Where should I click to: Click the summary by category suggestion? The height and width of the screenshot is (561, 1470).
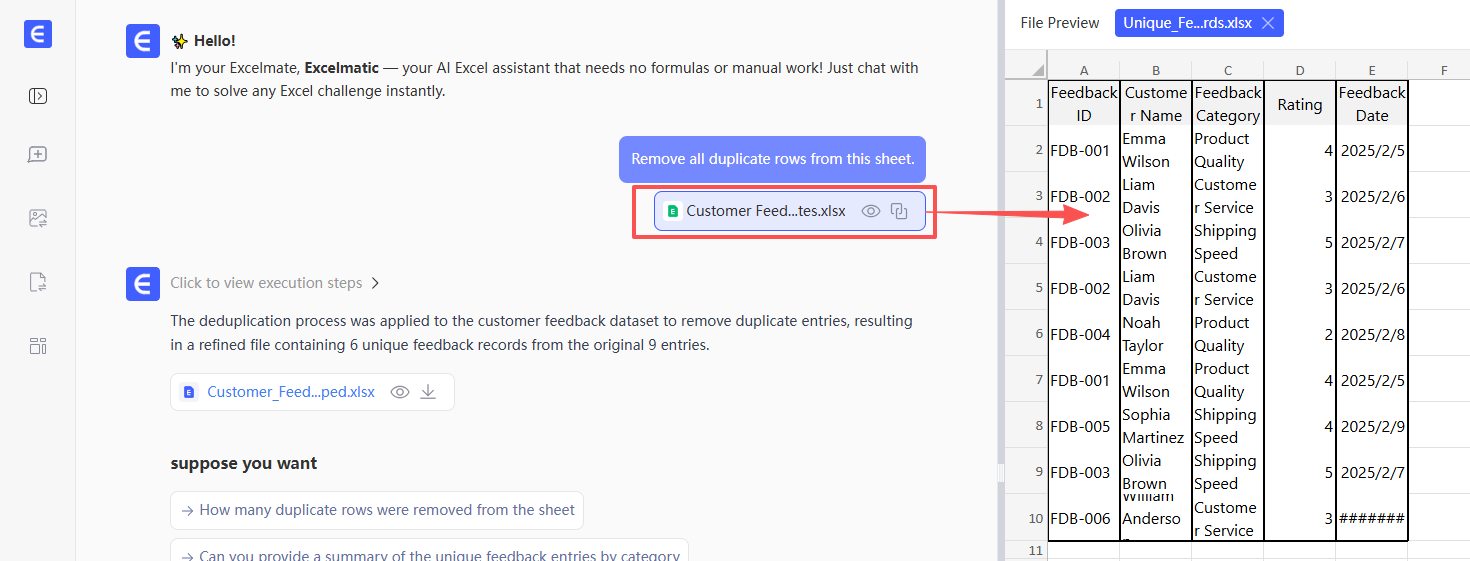tap(429, 555)
